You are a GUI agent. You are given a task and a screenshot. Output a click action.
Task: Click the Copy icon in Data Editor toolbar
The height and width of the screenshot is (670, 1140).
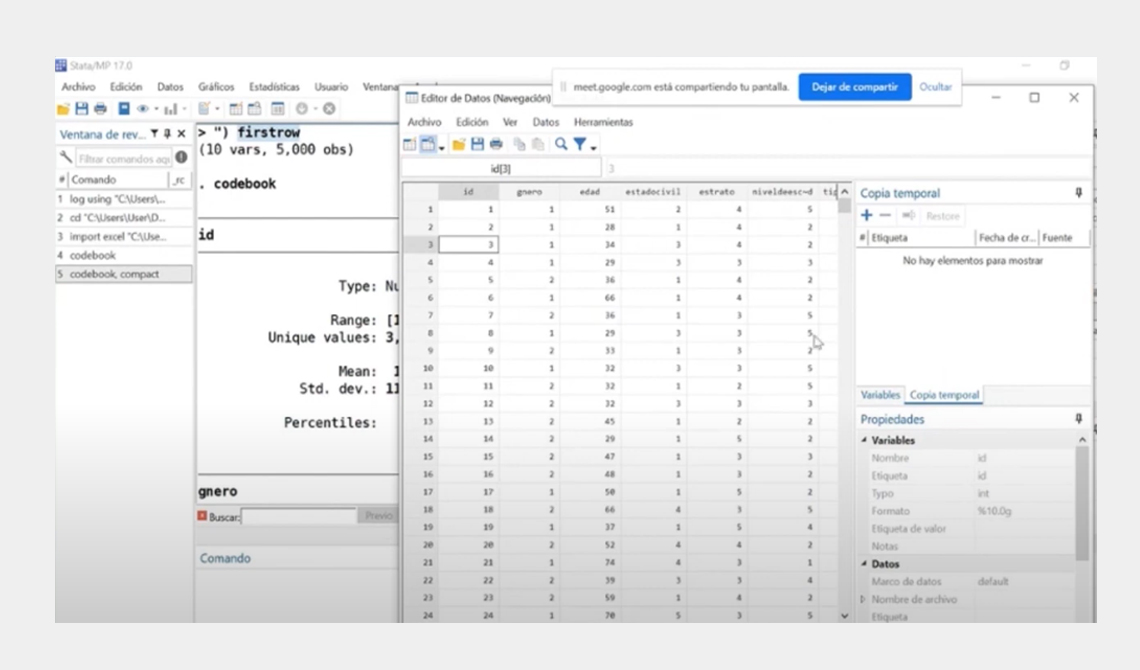519,145
